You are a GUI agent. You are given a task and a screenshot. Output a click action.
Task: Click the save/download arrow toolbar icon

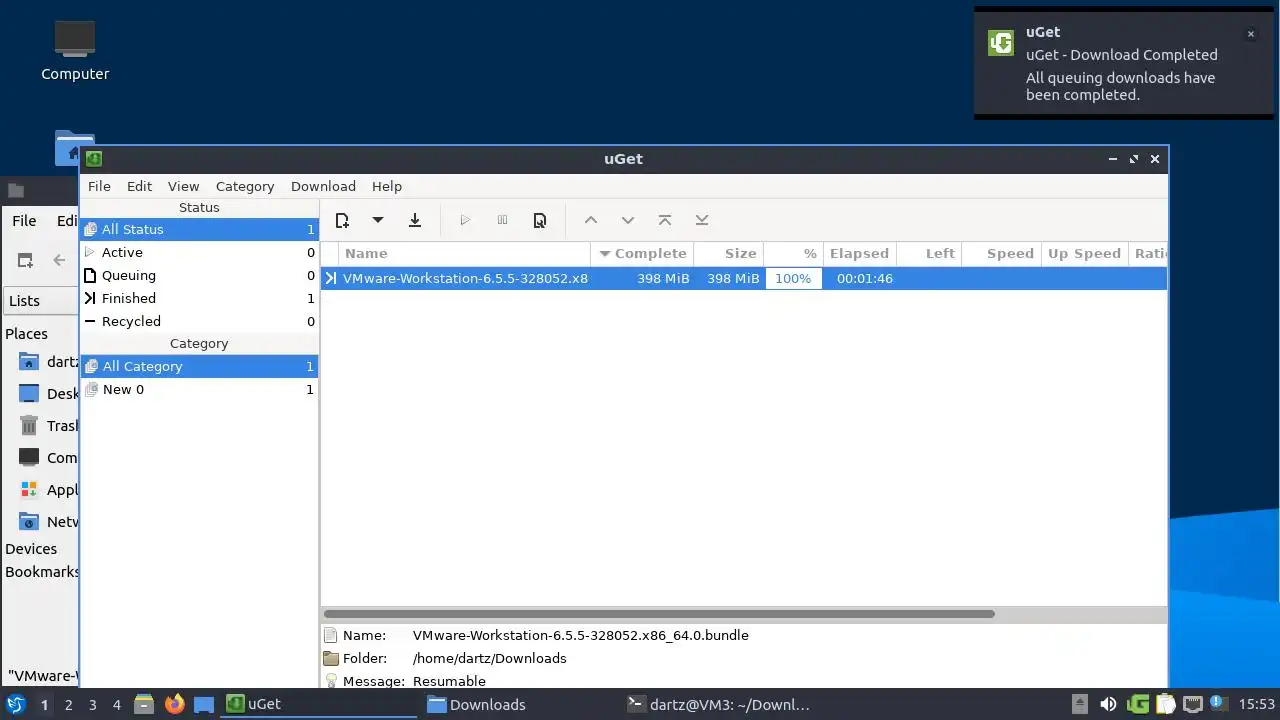415,220
